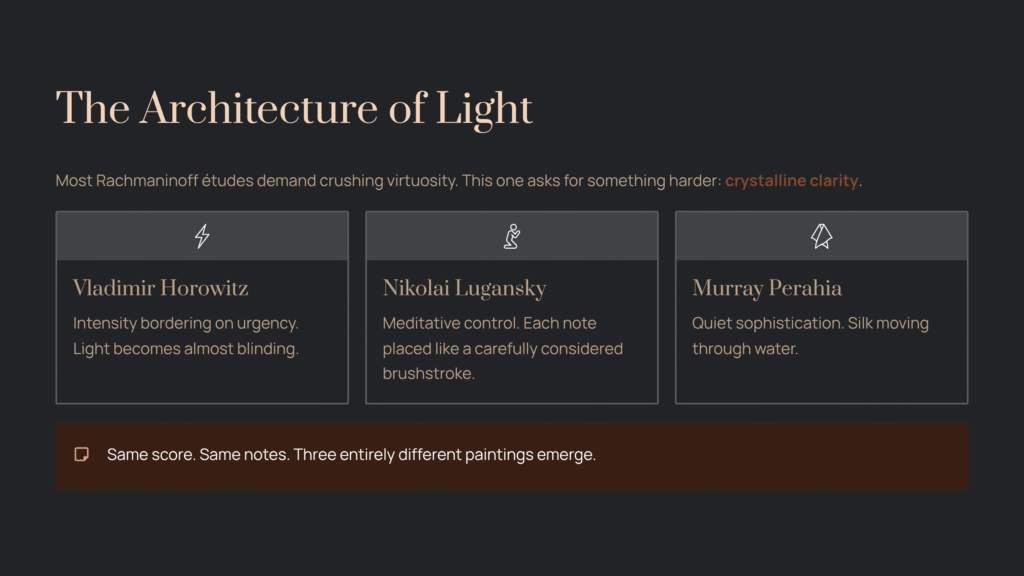Screen dimensions: 1024x576
Task: Select the "Nikolai Lugansky" card heading
Action: 464,289
